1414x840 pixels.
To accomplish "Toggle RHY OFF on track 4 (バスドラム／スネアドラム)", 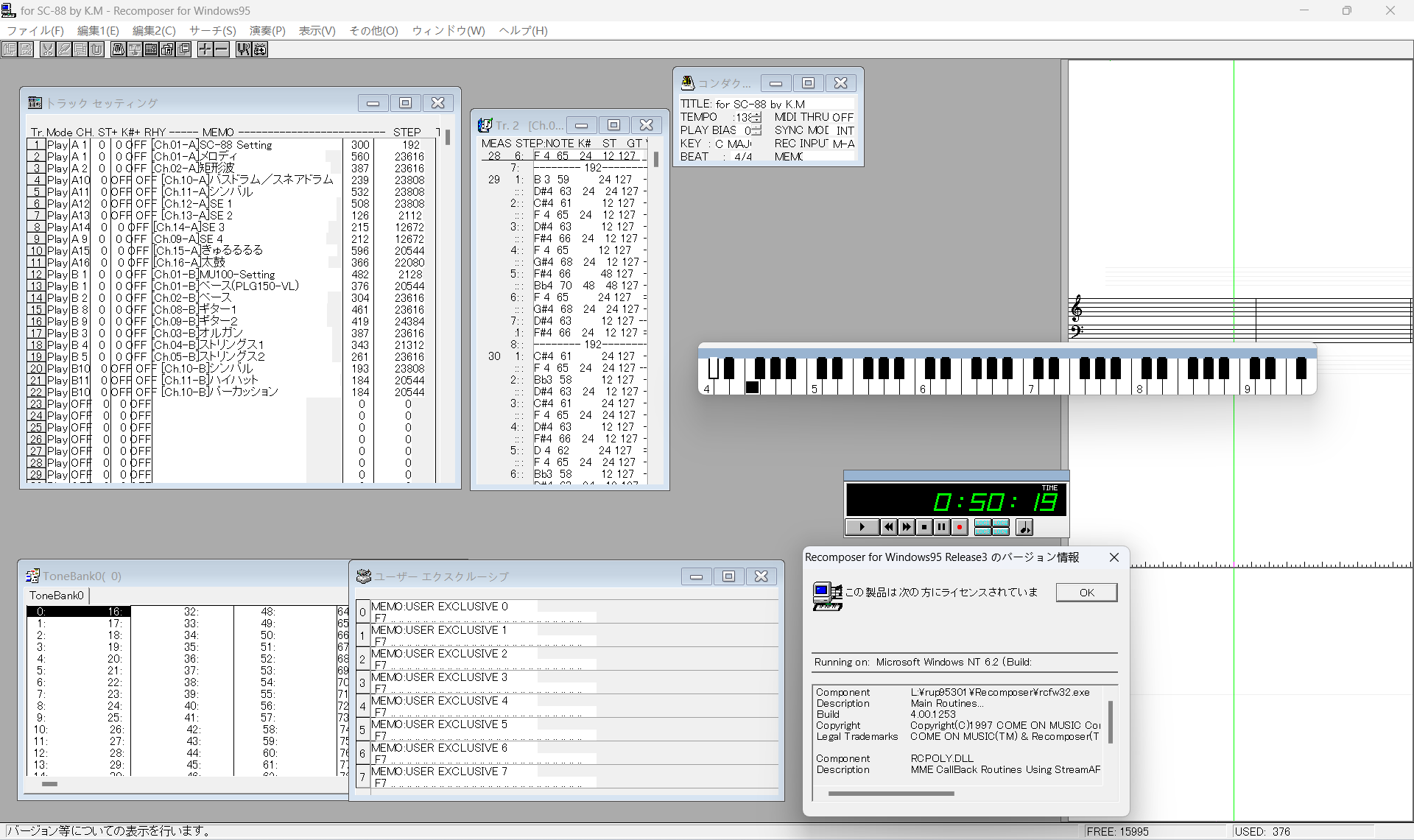I will [x=146, y=180].
